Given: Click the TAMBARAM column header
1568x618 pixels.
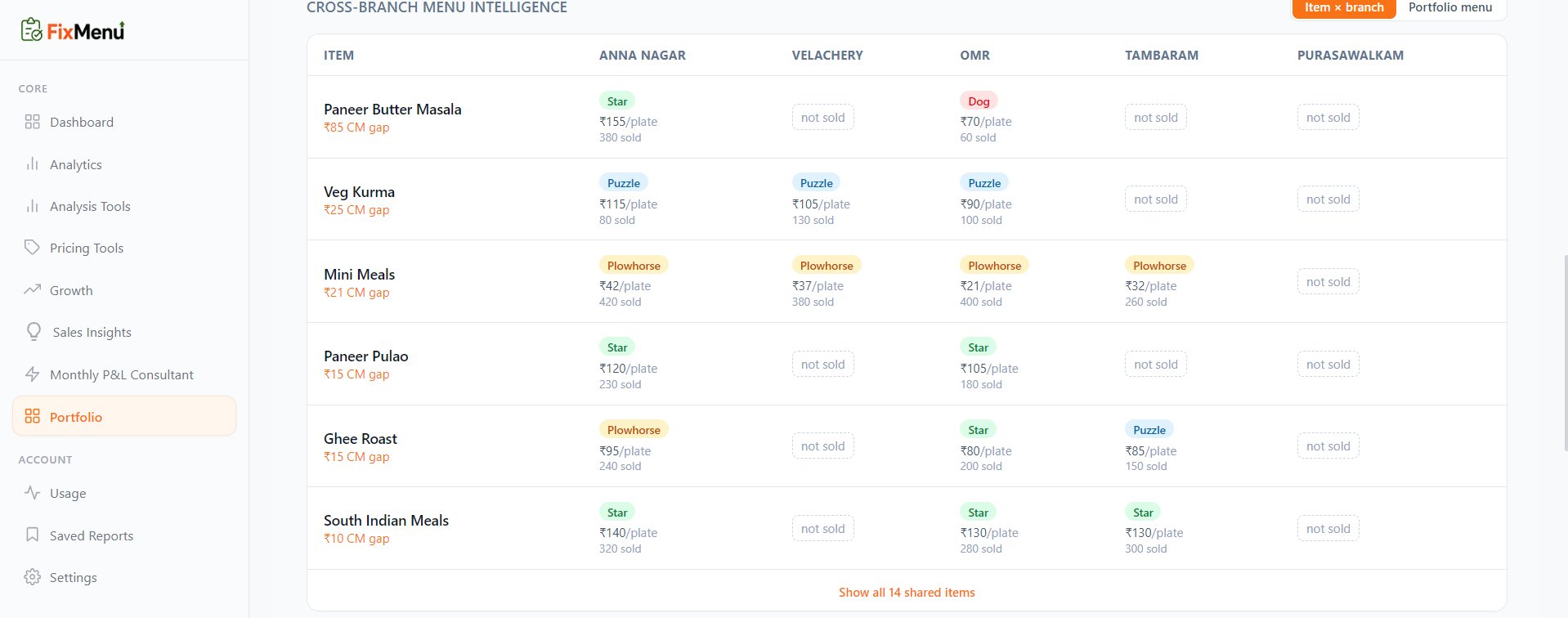Looking at the screenshot, I should click(1162, 56).
